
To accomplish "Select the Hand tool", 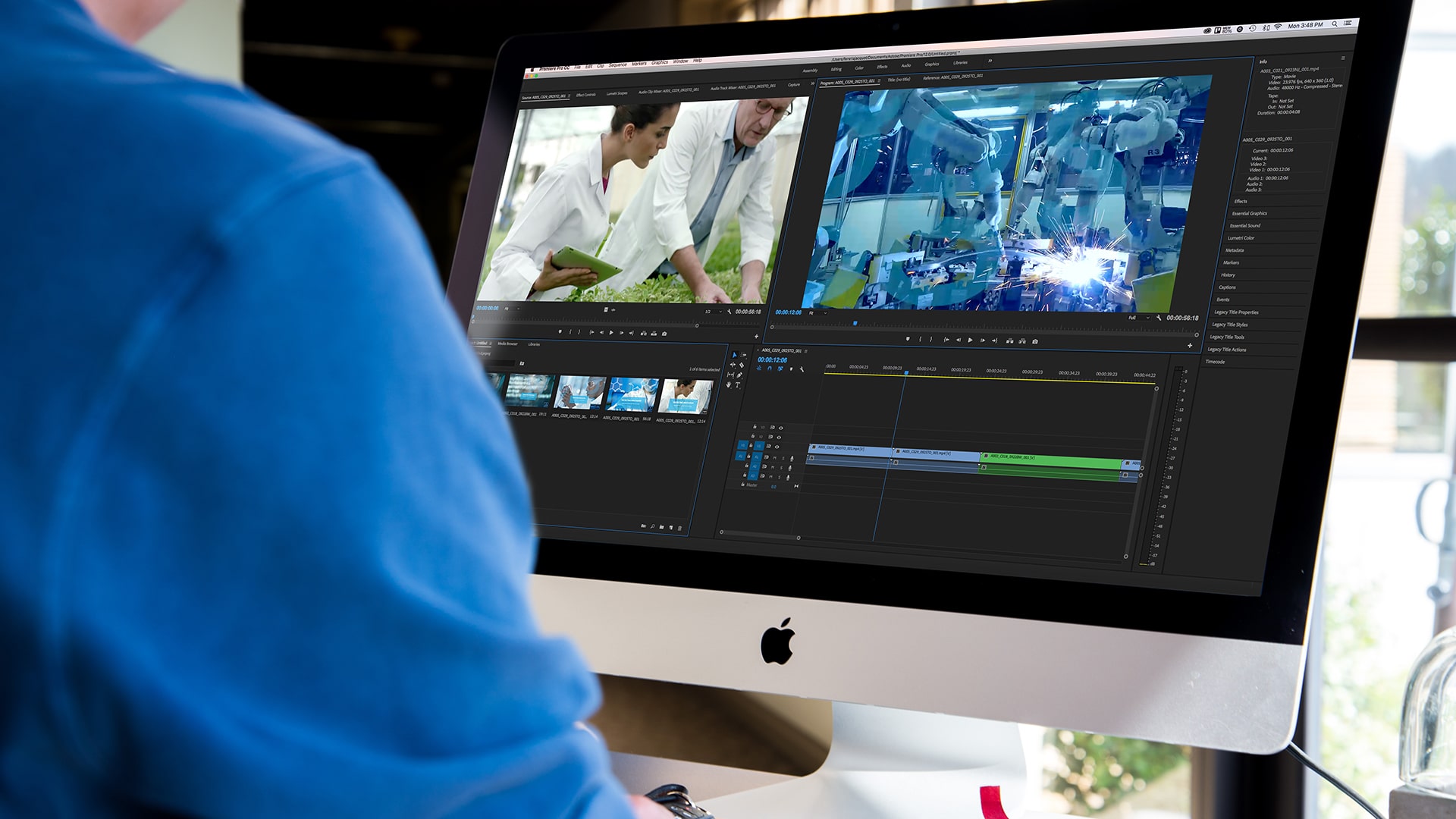I will [x=729, y=384].
